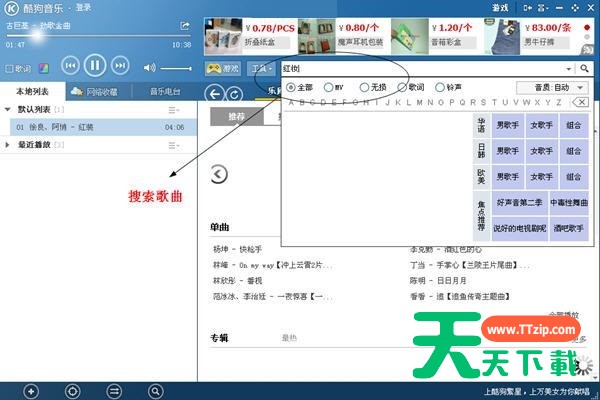Open 酒吧歌手 recommendation

[x=569, y=229]
